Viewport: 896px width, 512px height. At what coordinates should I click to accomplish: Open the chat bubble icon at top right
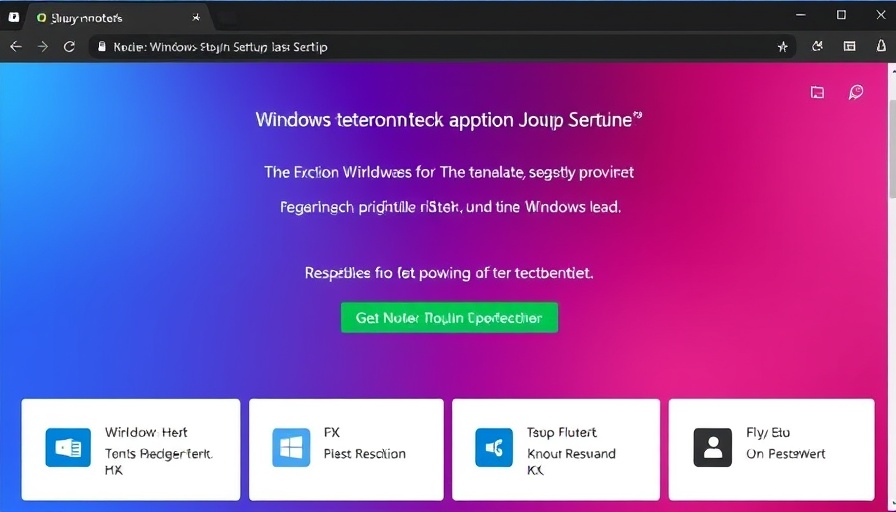pyautogui.click(x=855, y=92)
